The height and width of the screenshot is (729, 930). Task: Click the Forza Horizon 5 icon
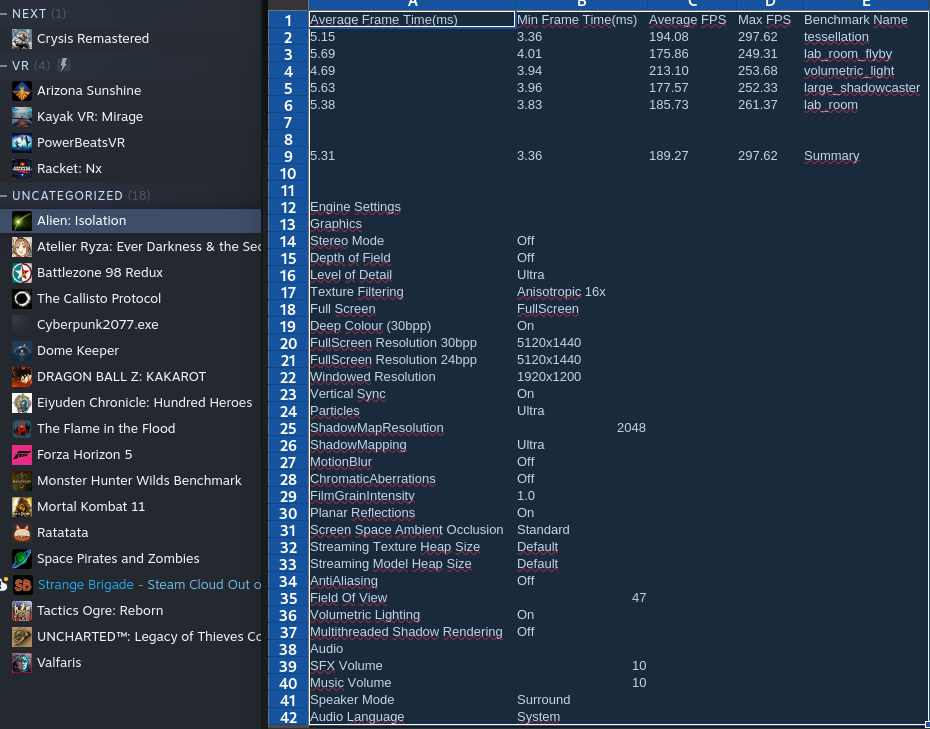(22, 455)
